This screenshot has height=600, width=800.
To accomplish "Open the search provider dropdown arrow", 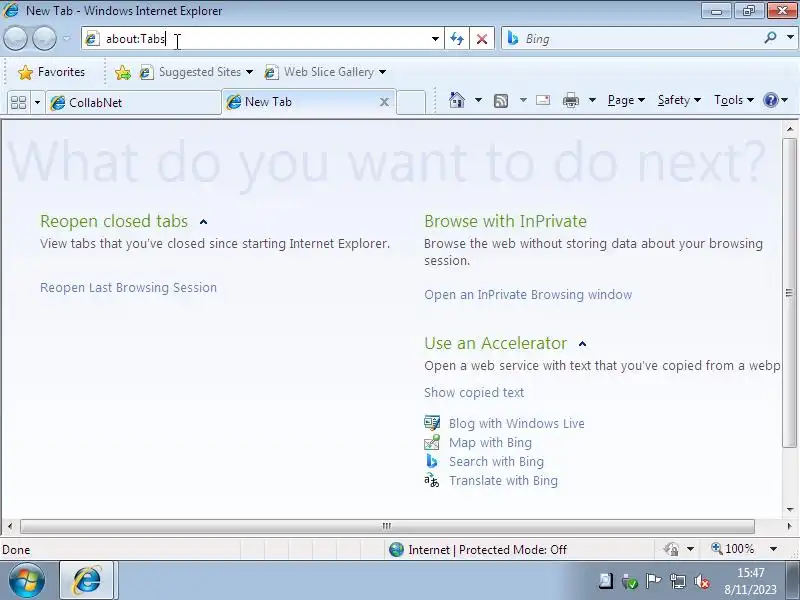I will click(790, 38).
